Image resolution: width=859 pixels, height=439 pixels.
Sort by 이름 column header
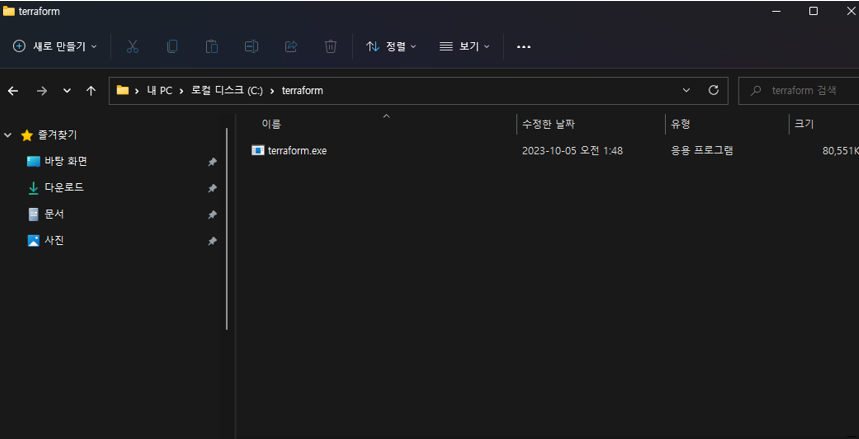pyautogui.click(x=271, y=124)
